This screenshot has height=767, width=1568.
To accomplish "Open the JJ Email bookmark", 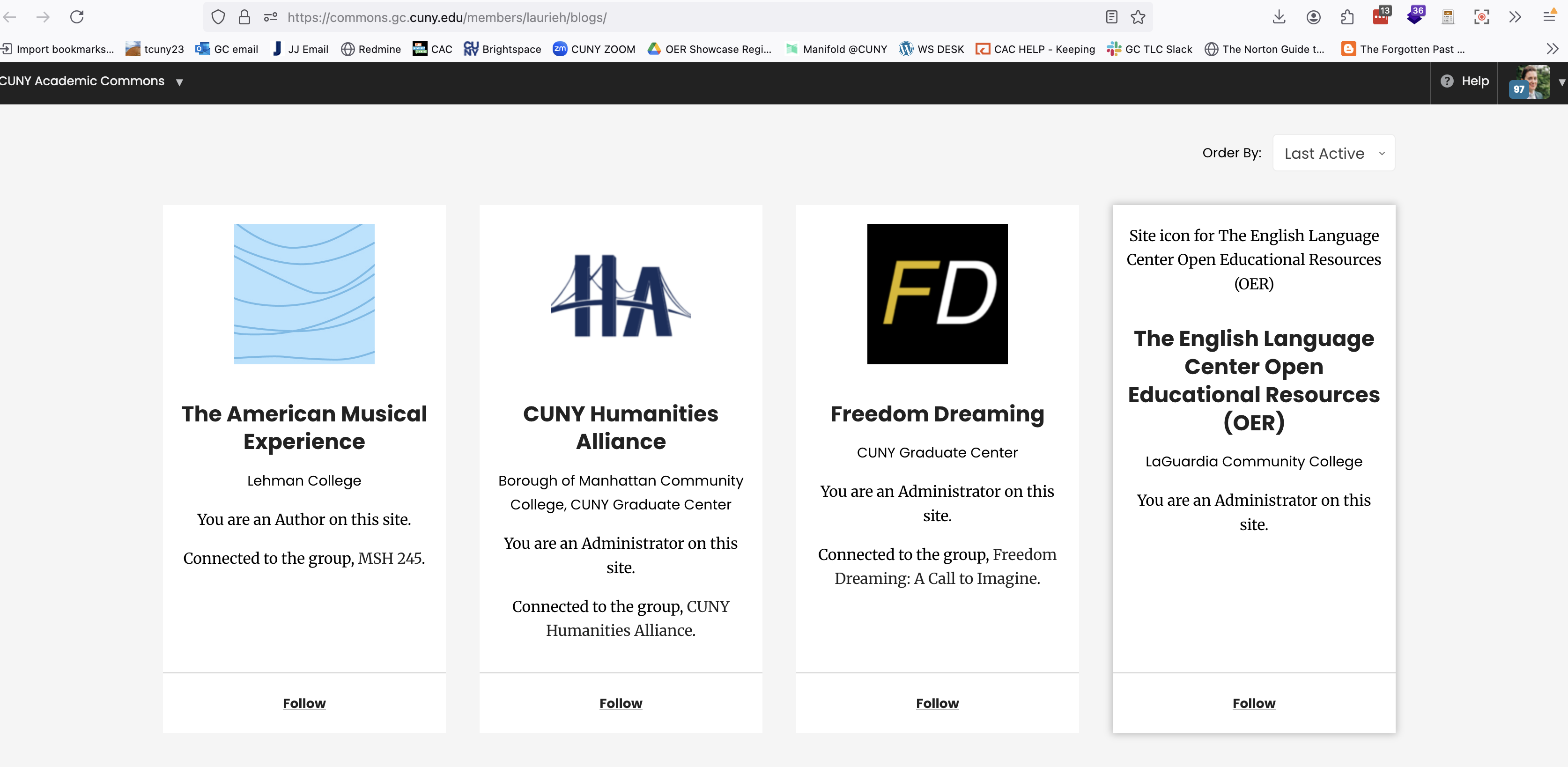I will coord(300,49).
